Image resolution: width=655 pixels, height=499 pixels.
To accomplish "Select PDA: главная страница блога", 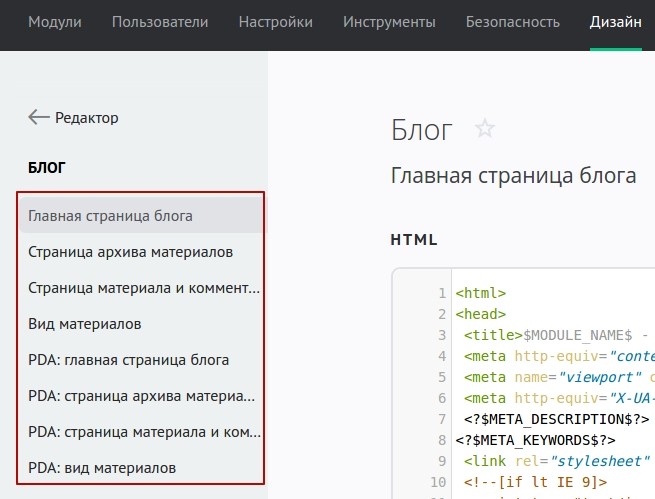I will [129, 360].
